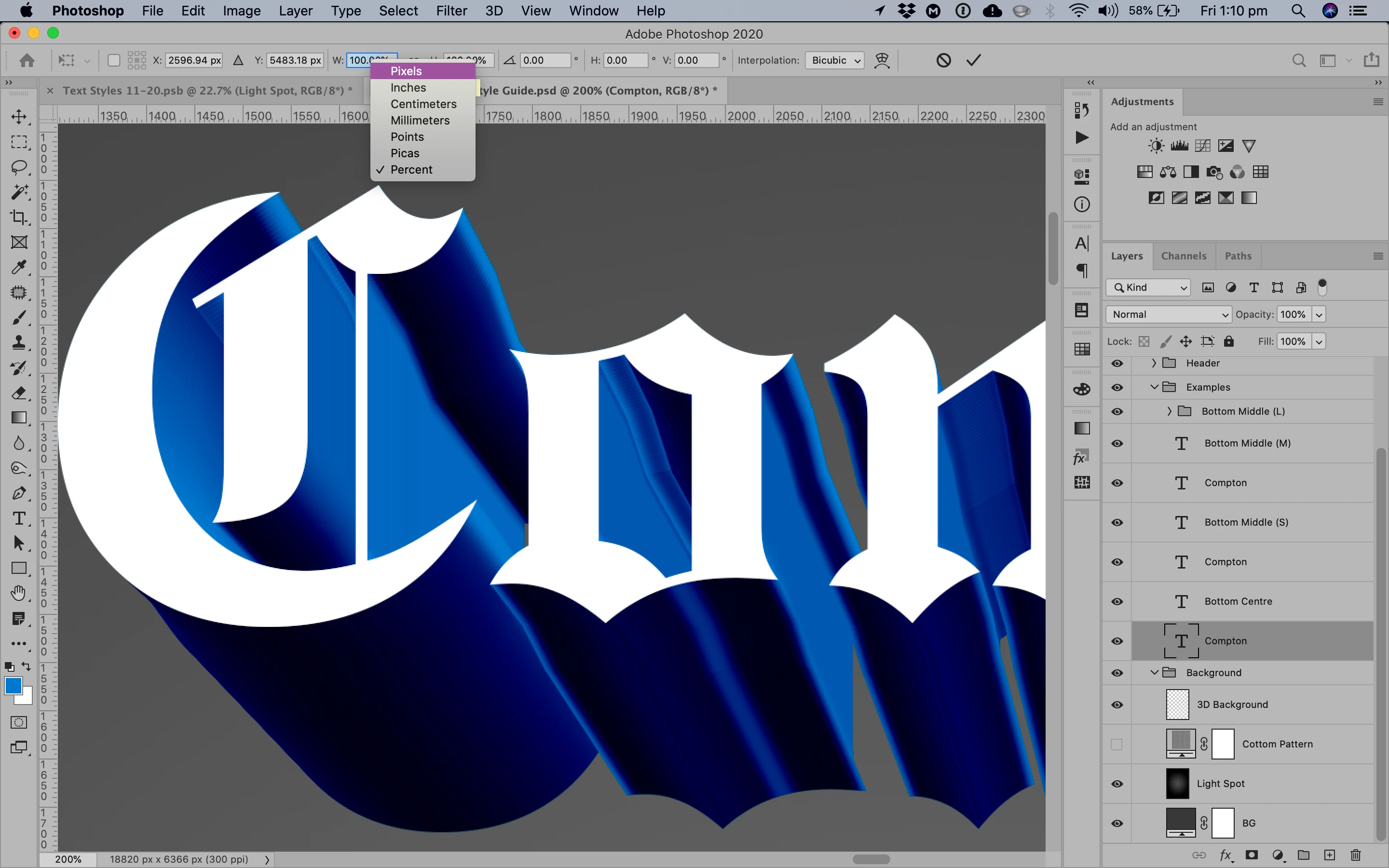The height and width of the screenshot is (868, 1389).
Task: Hide the Bottom Centre text layer
Action: (x=1117, y=601)
